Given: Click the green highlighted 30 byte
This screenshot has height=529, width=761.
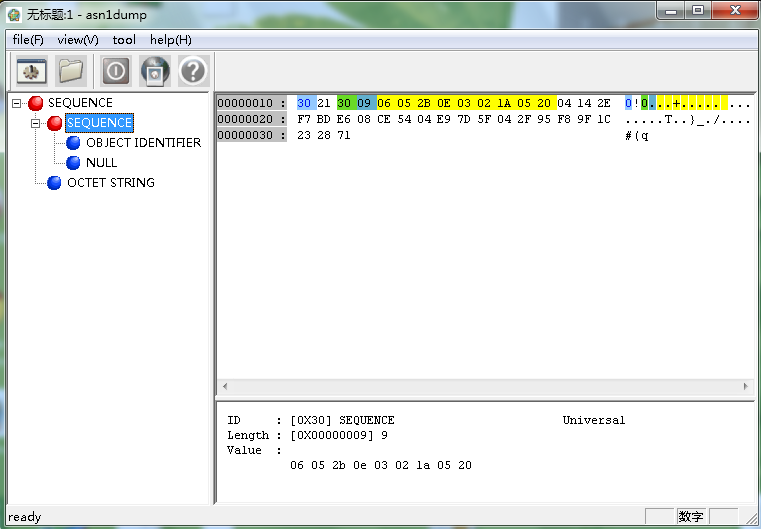Looking at the screenshot, I should 344,103.
